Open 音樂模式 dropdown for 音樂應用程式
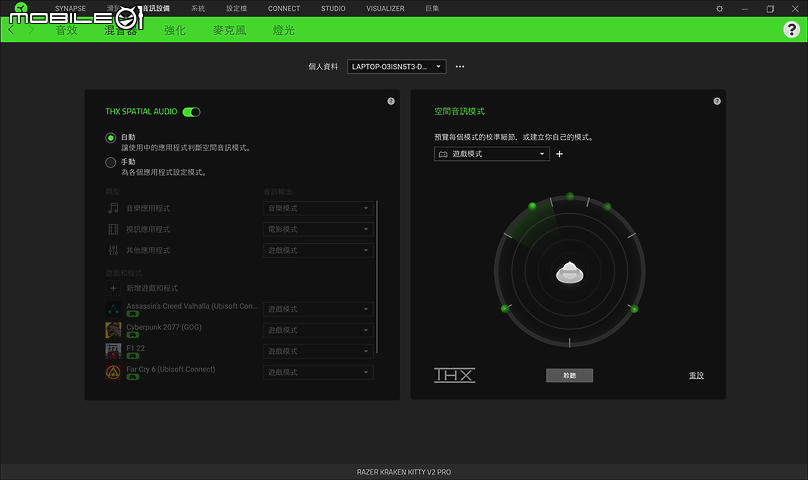Viewport: 808px width, 480px height. [318, 208]
